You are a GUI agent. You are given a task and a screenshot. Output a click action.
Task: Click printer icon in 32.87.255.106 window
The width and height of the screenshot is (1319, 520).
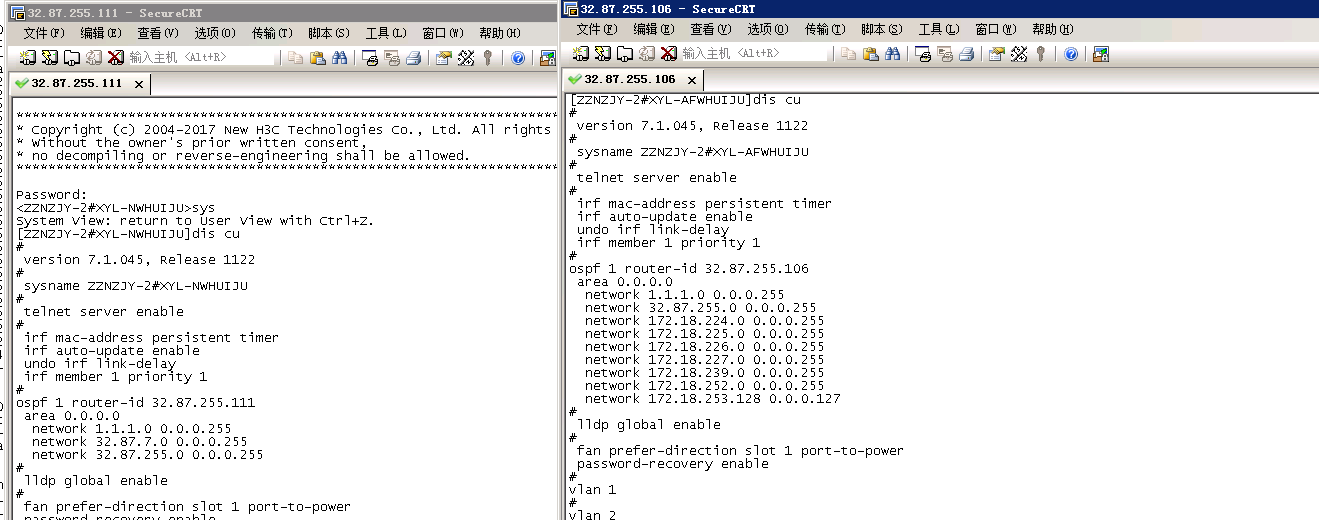(x=966, y=54)
